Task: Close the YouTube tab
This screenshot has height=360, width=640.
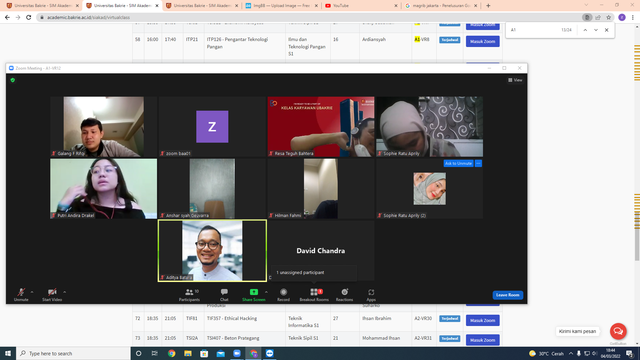Action: (x=396, y=6)
